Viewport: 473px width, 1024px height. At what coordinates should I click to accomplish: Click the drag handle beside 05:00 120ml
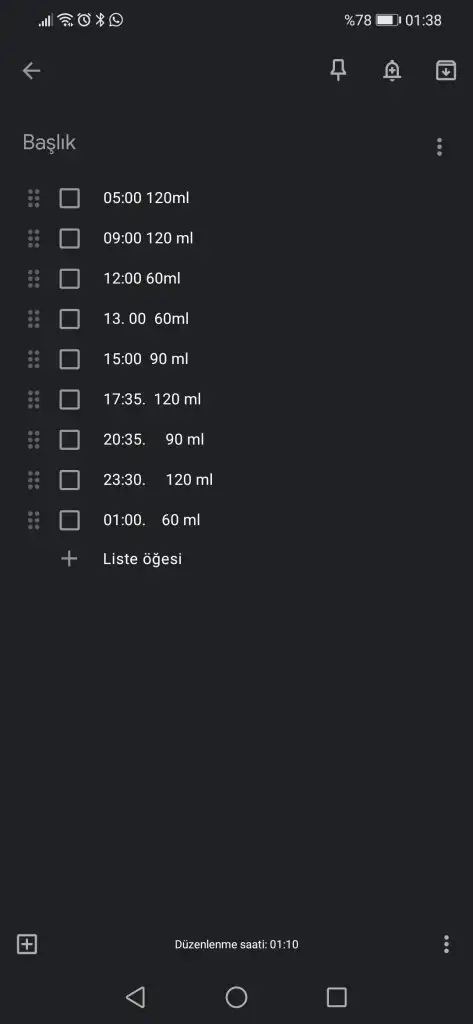pos(33,198)
